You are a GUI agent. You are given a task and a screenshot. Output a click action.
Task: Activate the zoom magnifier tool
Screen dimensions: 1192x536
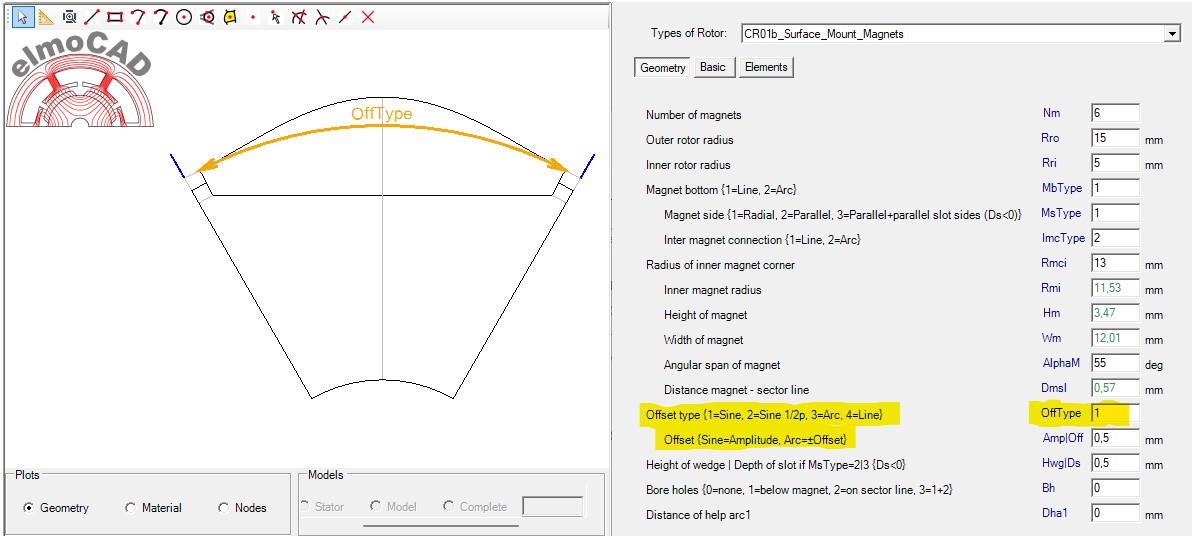[x=69, y=16]
